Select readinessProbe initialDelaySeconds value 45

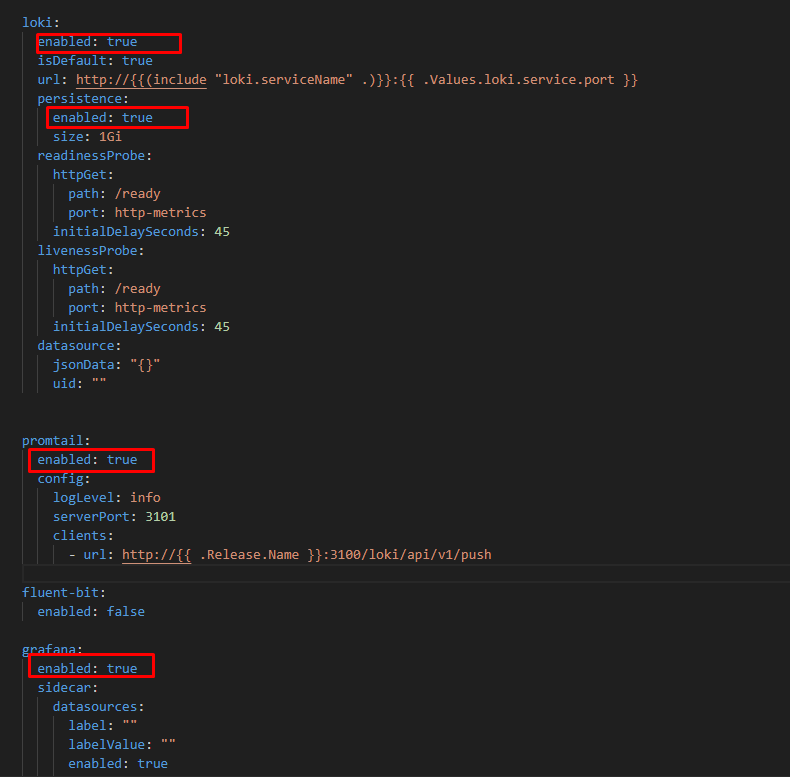(x=222, y=231)
